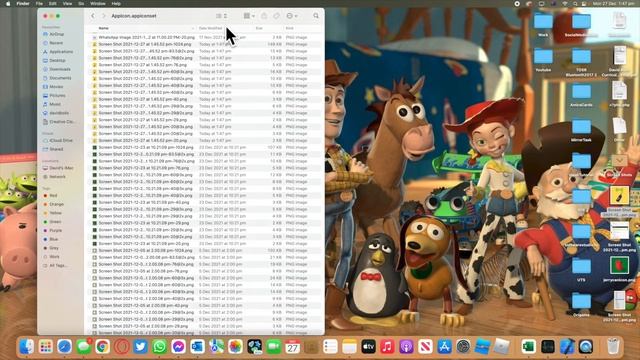This screenshot has width=640, height=360.
Task: Open WhatsApp from the Dock
Action: point(160,347)
